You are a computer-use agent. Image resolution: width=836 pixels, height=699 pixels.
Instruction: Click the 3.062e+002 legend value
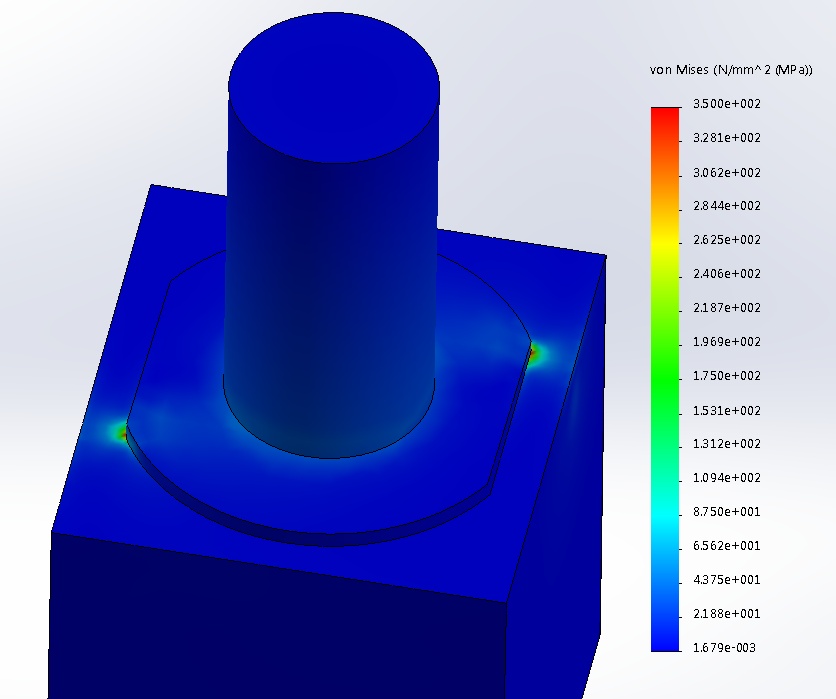[x=727, y=173]
